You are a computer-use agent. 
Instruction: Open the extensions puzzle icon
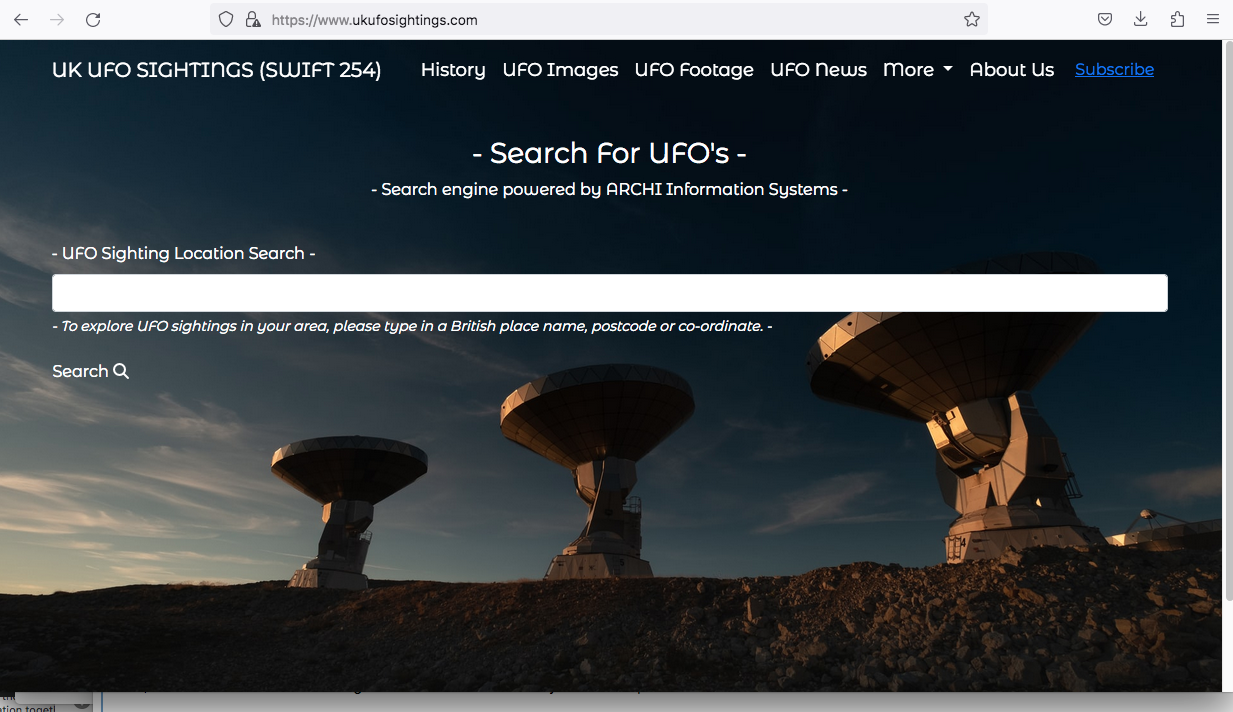pos(1177,20)
